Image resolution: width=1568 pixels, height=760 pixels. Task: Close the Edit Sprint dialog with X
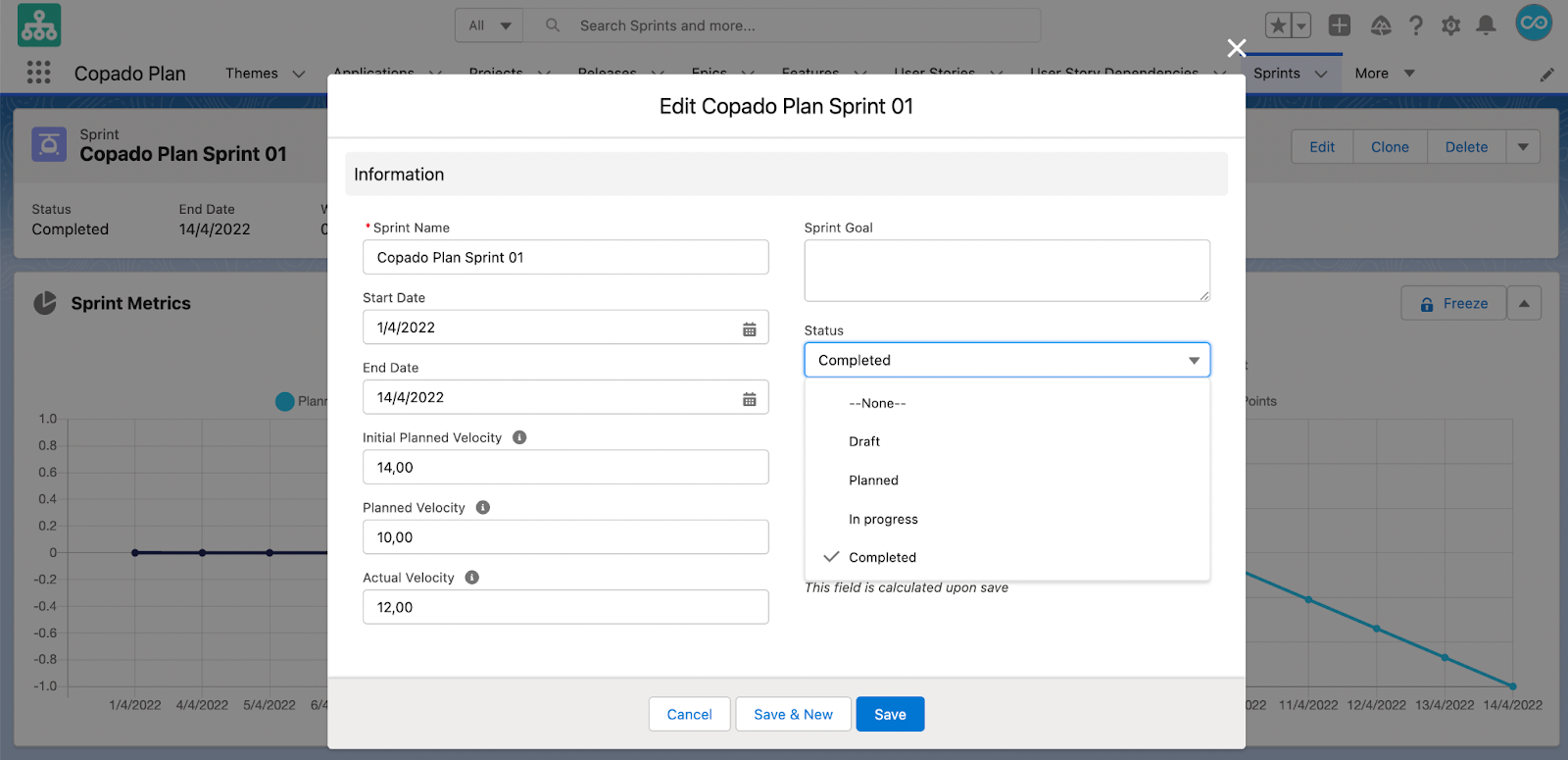click(x=1237, y=48)
